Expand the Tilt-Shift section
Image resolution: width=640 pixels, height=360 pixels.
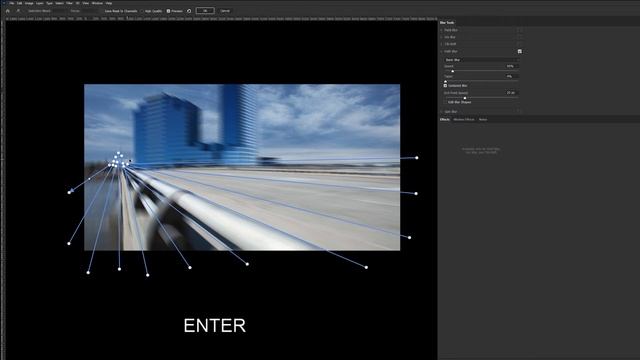[x=441, y=44]
